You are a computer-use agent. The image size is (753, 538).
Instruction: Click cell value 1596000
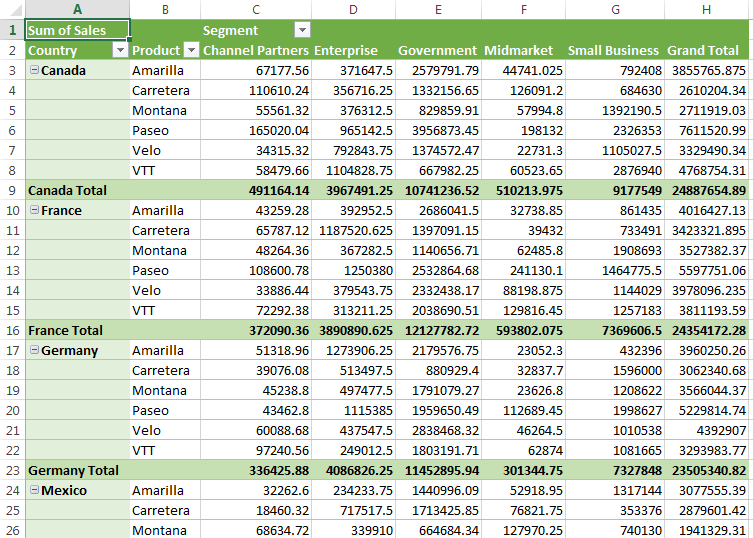(615, 370)
